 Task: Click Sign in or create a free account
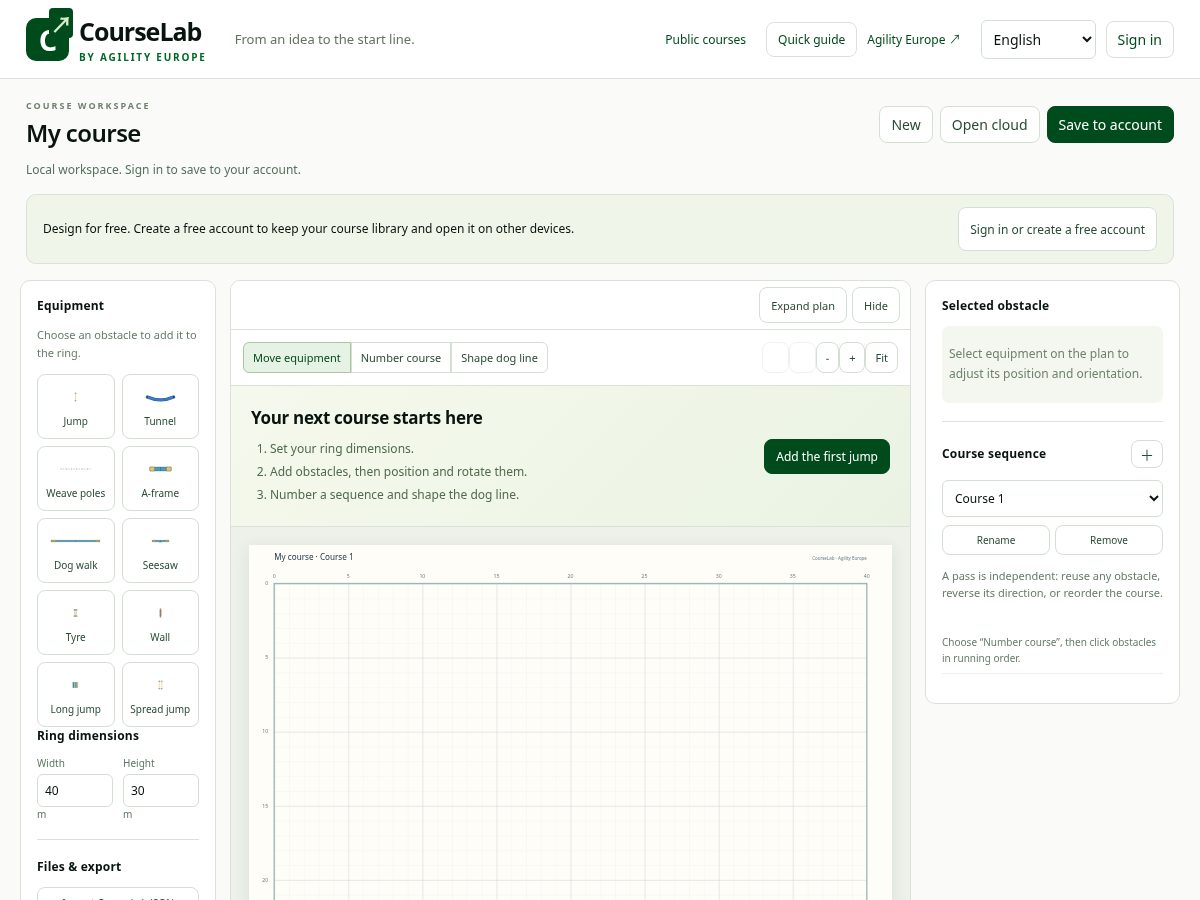tap(1057, 229)
